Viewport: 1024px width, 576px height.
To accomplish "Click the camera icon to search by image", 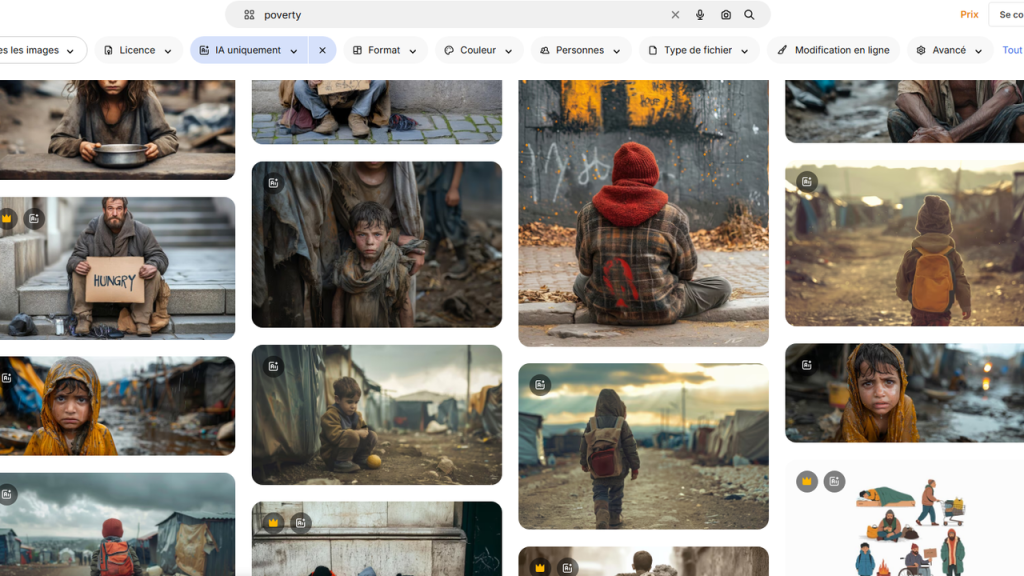I will (725, 15).
